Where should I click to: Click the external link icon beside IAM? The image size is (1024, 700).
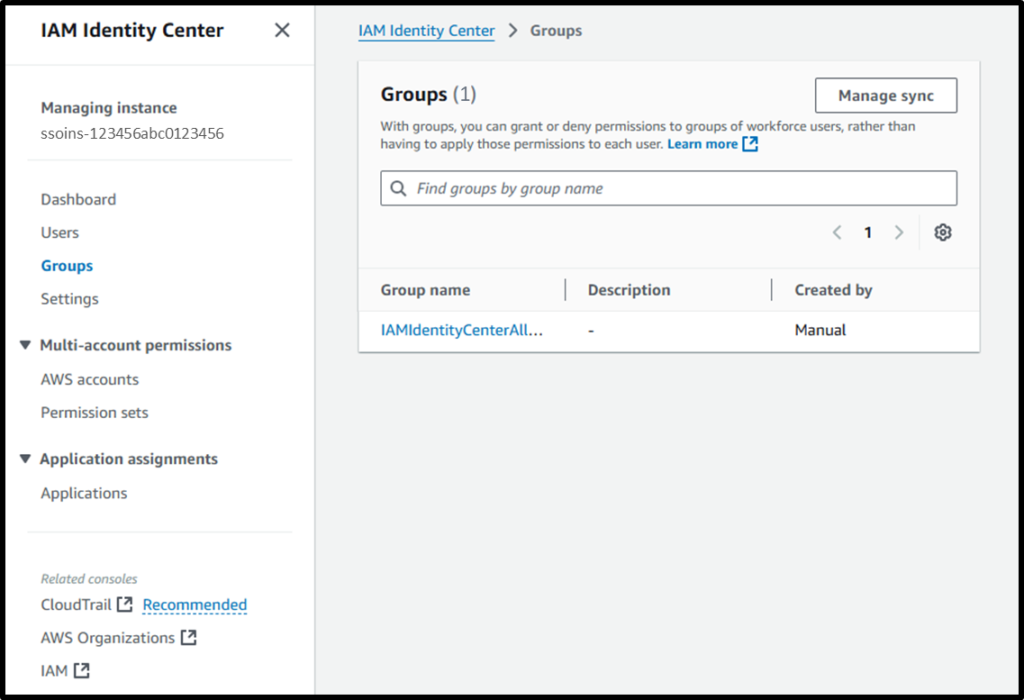(x=82, y=671)
